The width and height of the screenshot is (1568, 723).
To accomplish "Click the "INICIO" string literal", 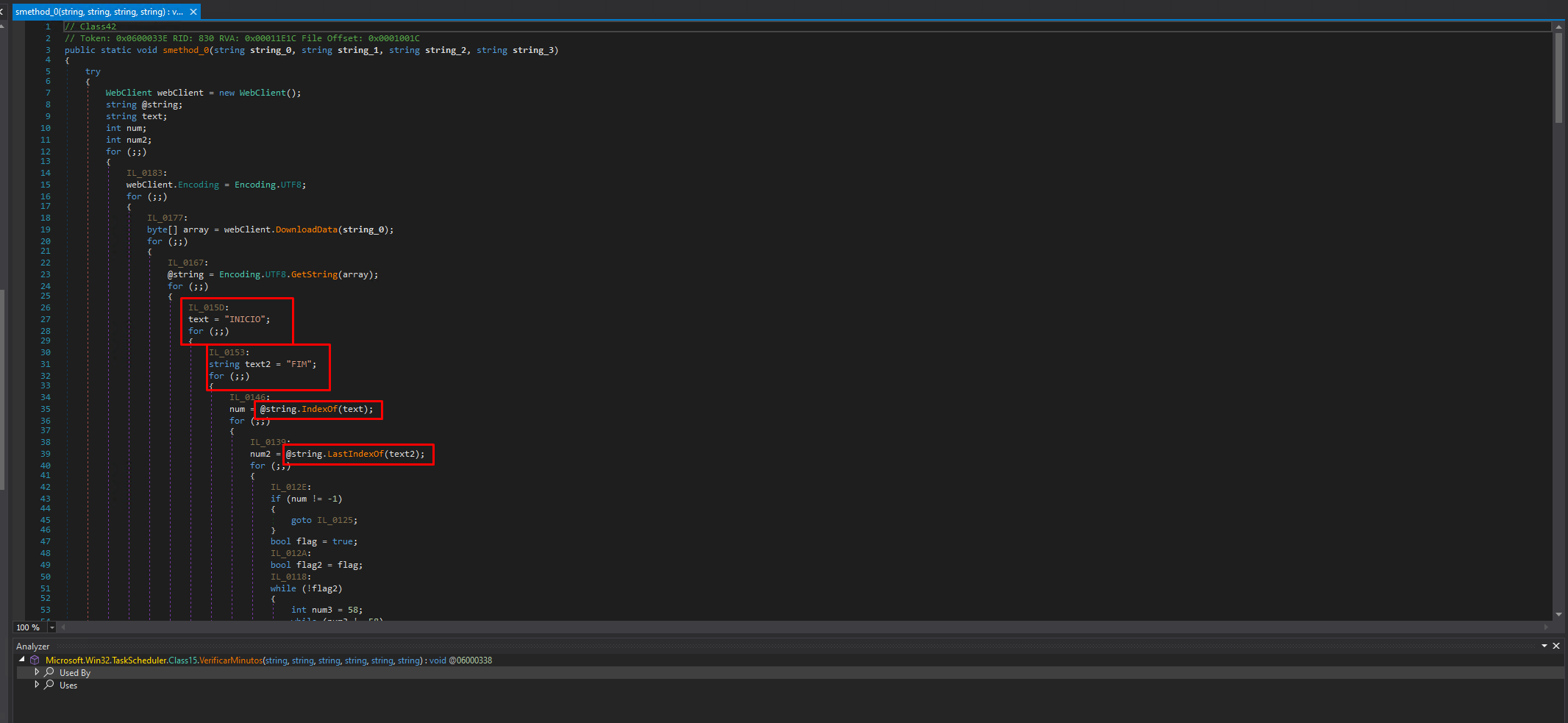I will point(244,319).
